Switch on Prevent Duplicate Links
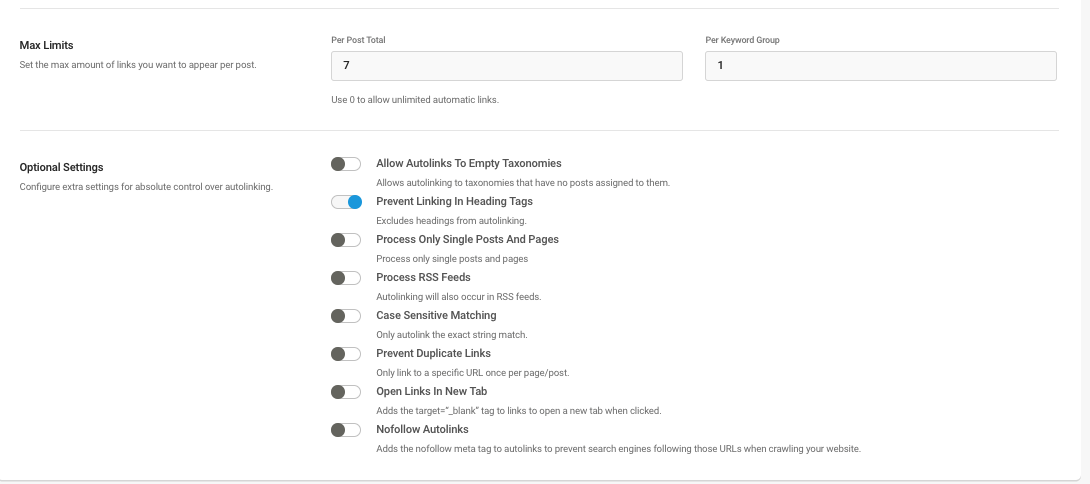 coord(345,354)
